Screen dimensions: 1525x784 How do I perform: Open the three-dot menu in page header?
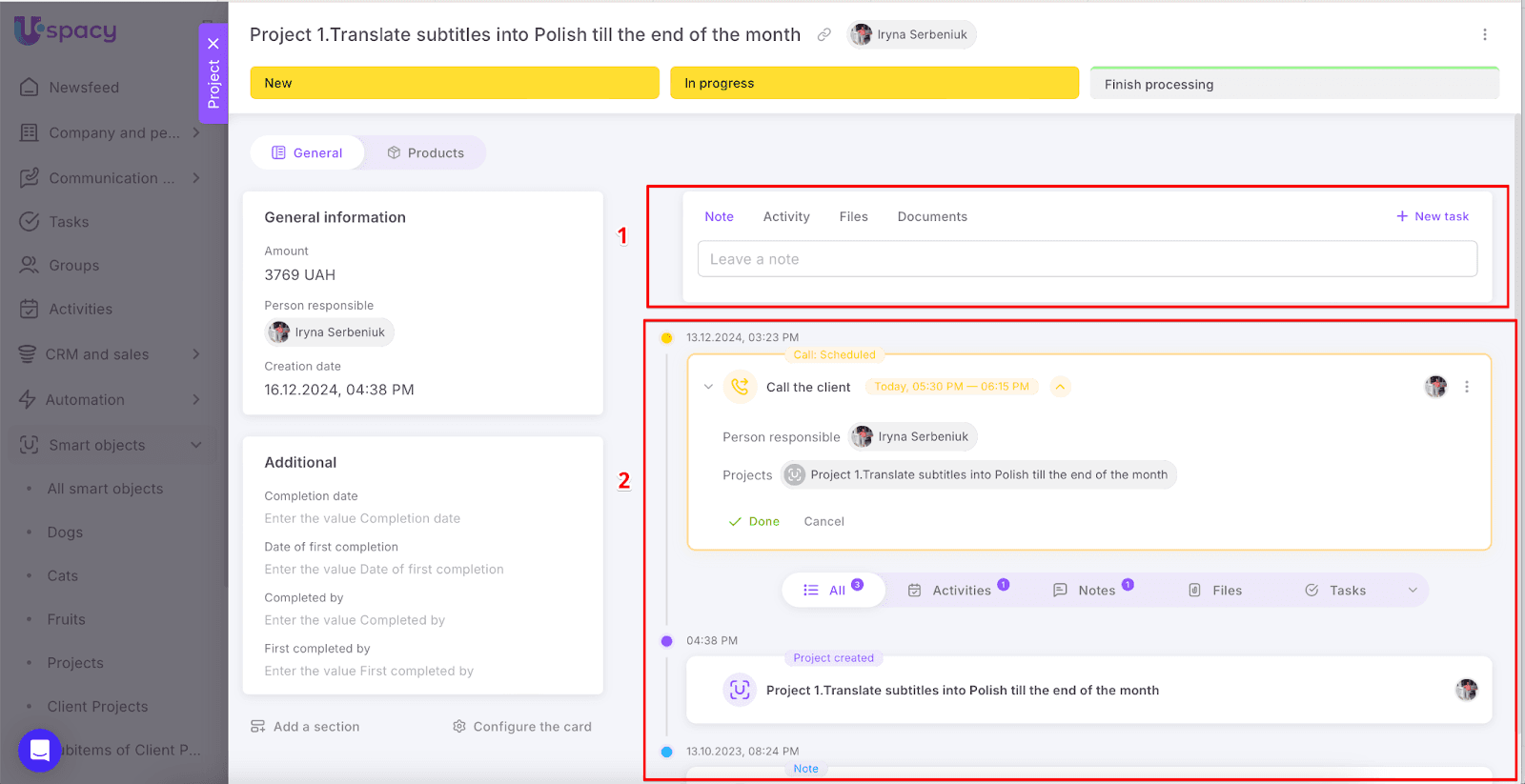1484,35
